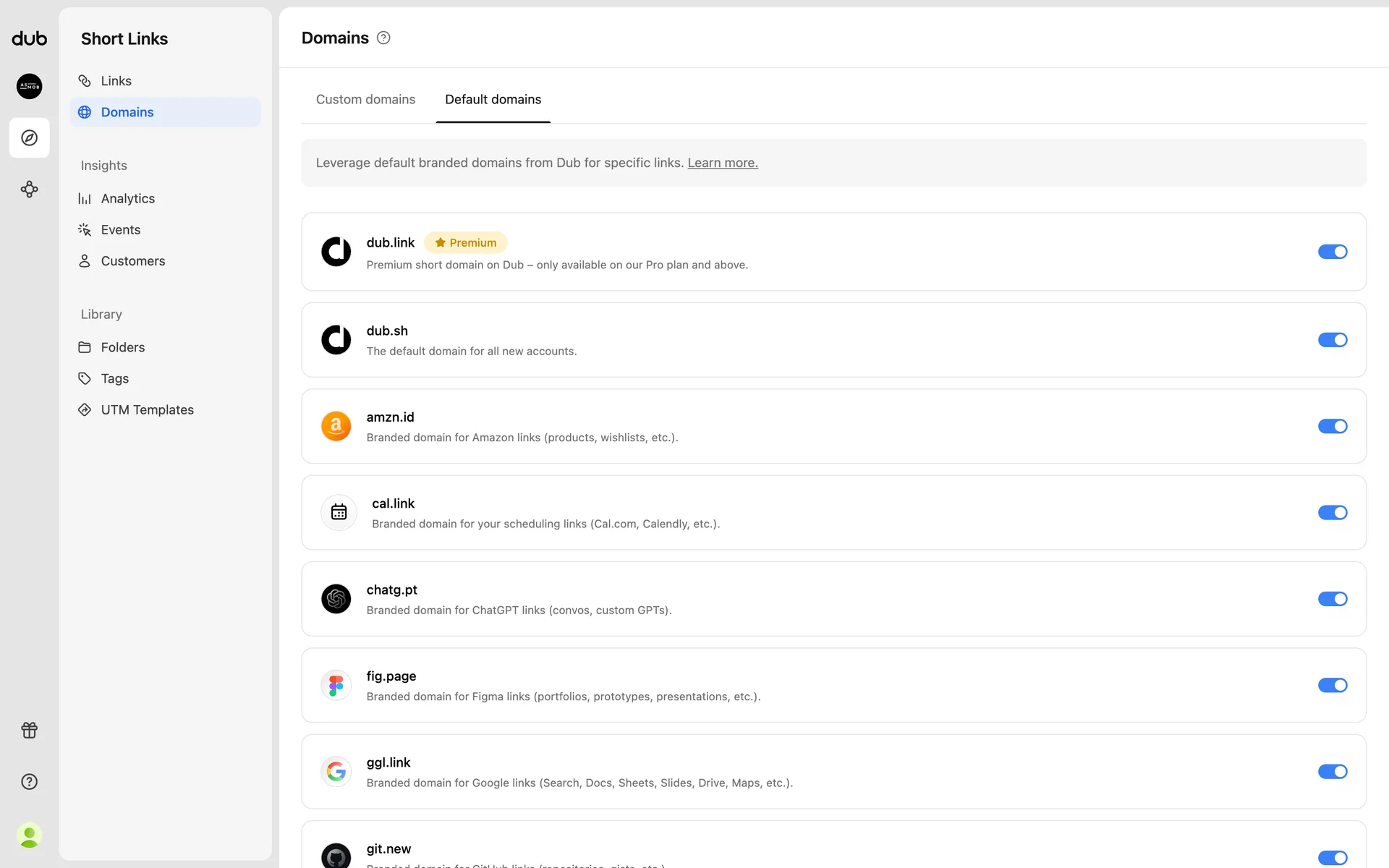The height and width of the screenshot is (868, 1389).
Task: Navigate to the Links page
Action: pos(116,81)
